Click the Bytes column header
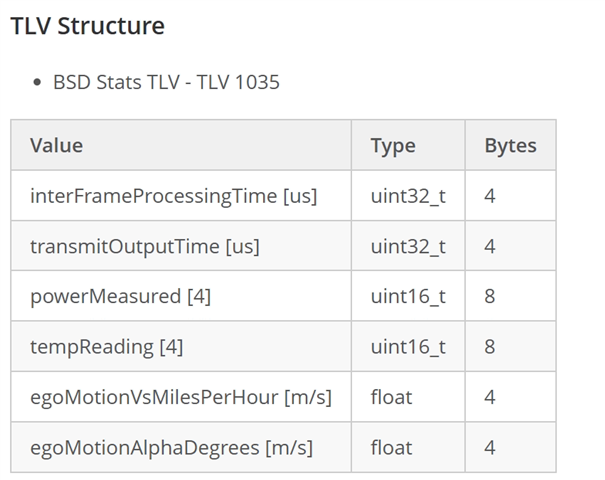Viewport: 605px width, 480px height. [x=510, y=145]
